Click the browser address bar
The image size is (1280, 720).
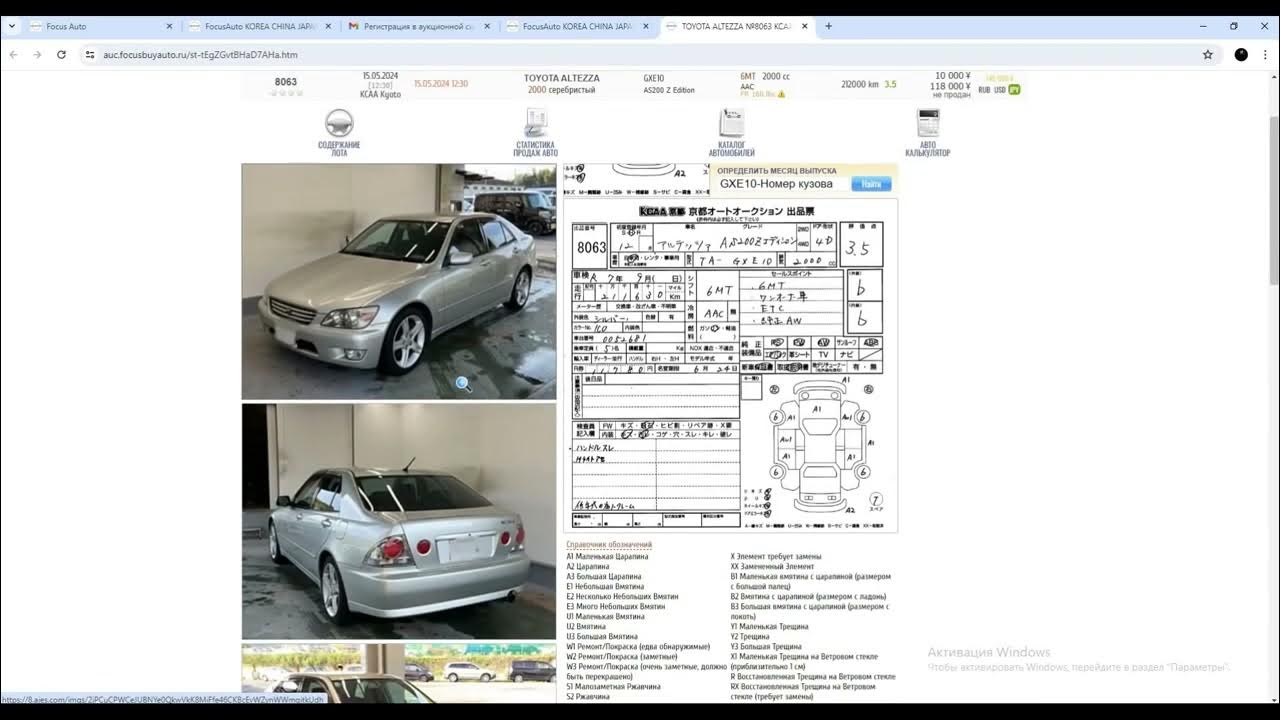(640, 55)
